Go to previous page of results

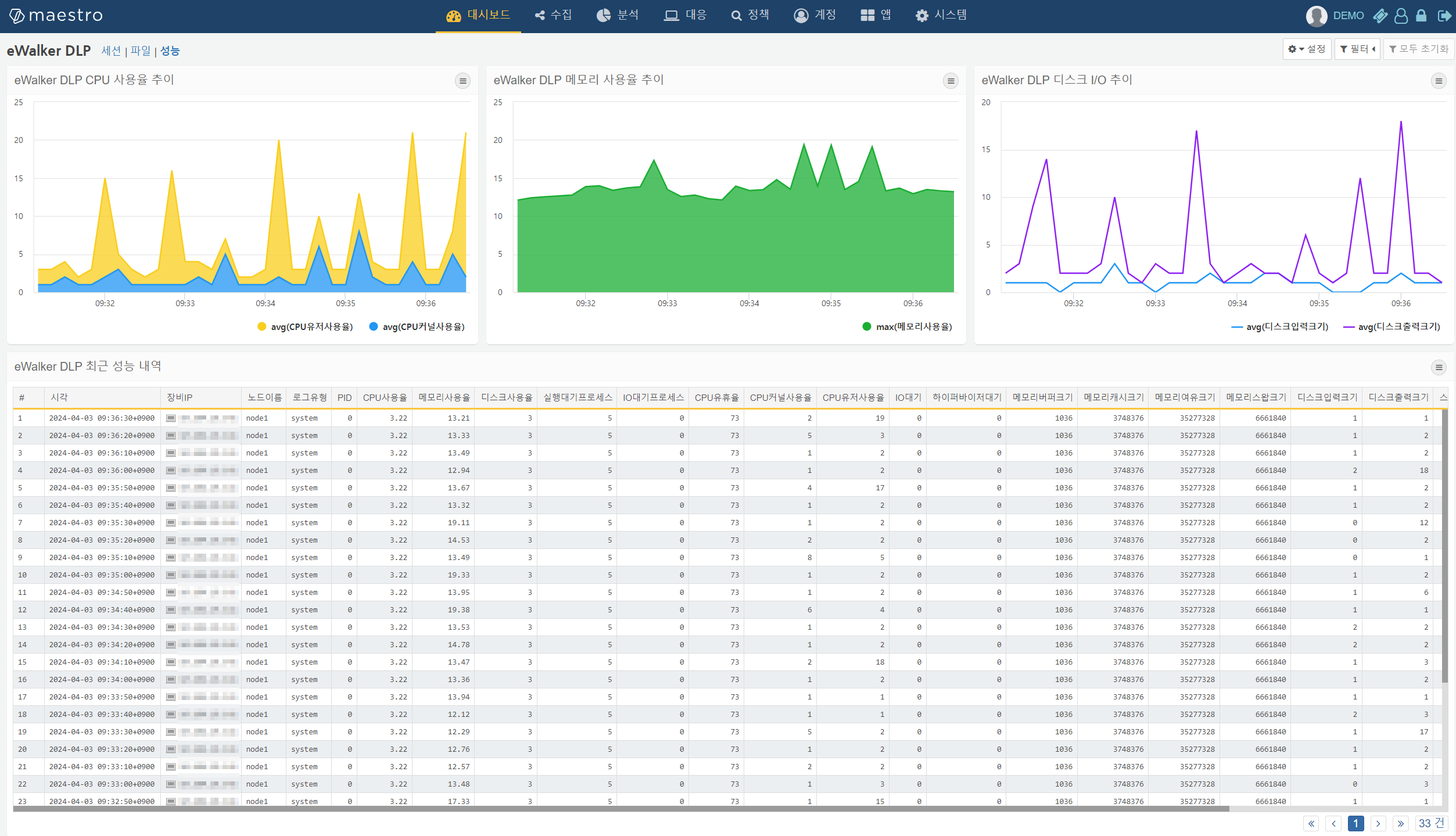[1334, 823]
